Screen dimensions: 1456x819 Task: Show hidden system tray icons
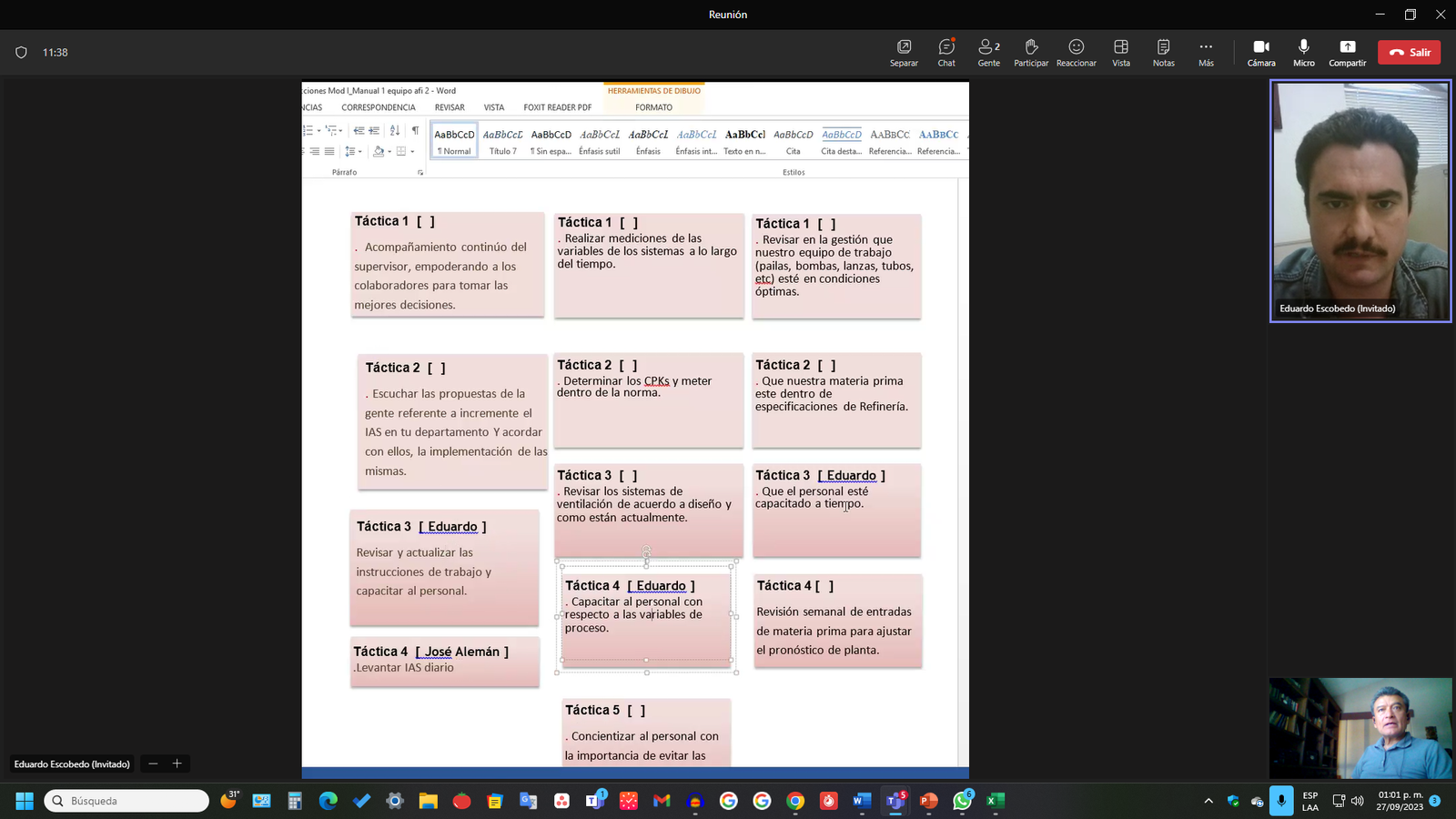(x=1208, y=801)
